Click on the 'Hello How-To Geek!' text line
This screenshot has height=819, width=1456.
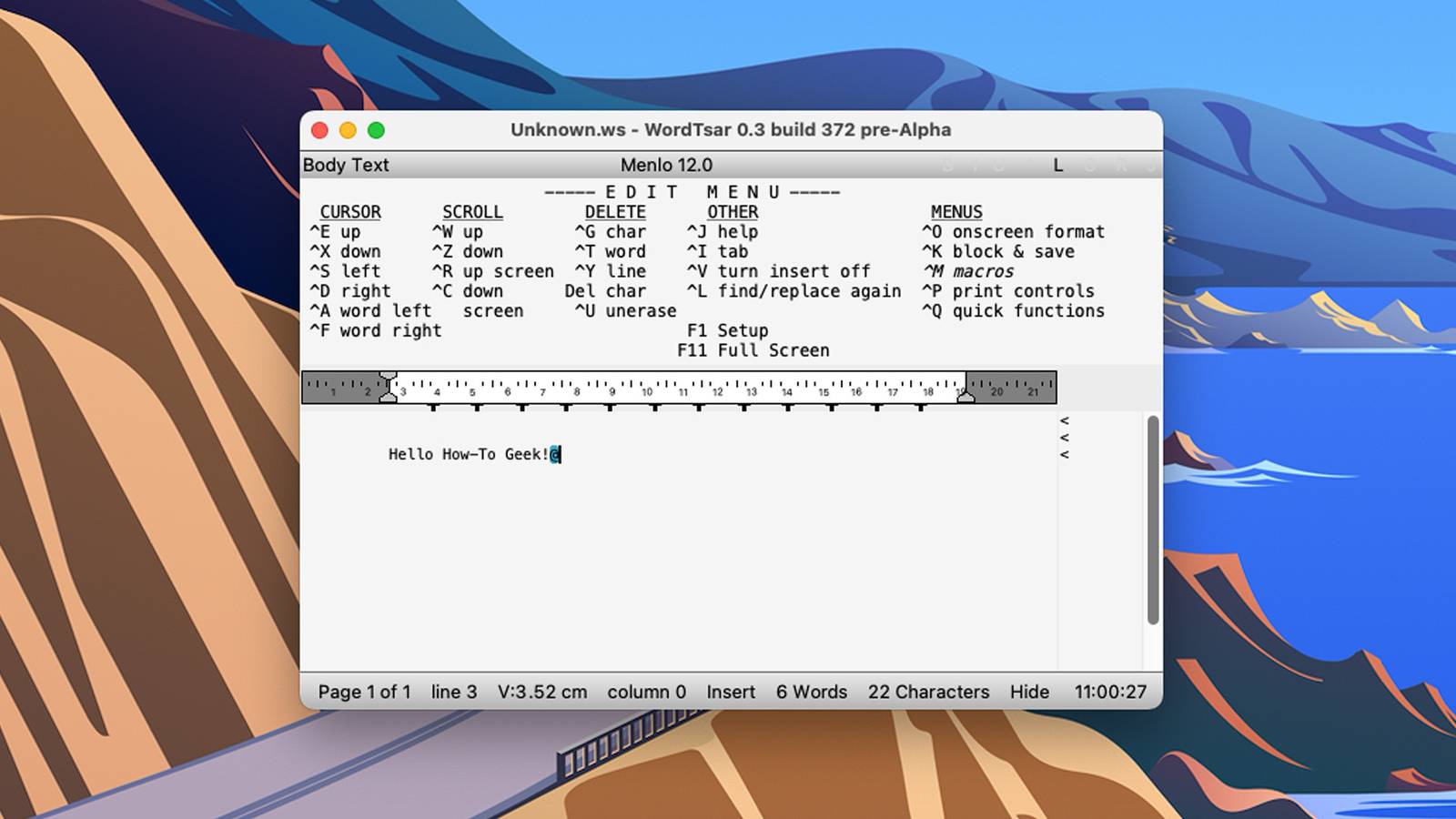tap(469, 454)
